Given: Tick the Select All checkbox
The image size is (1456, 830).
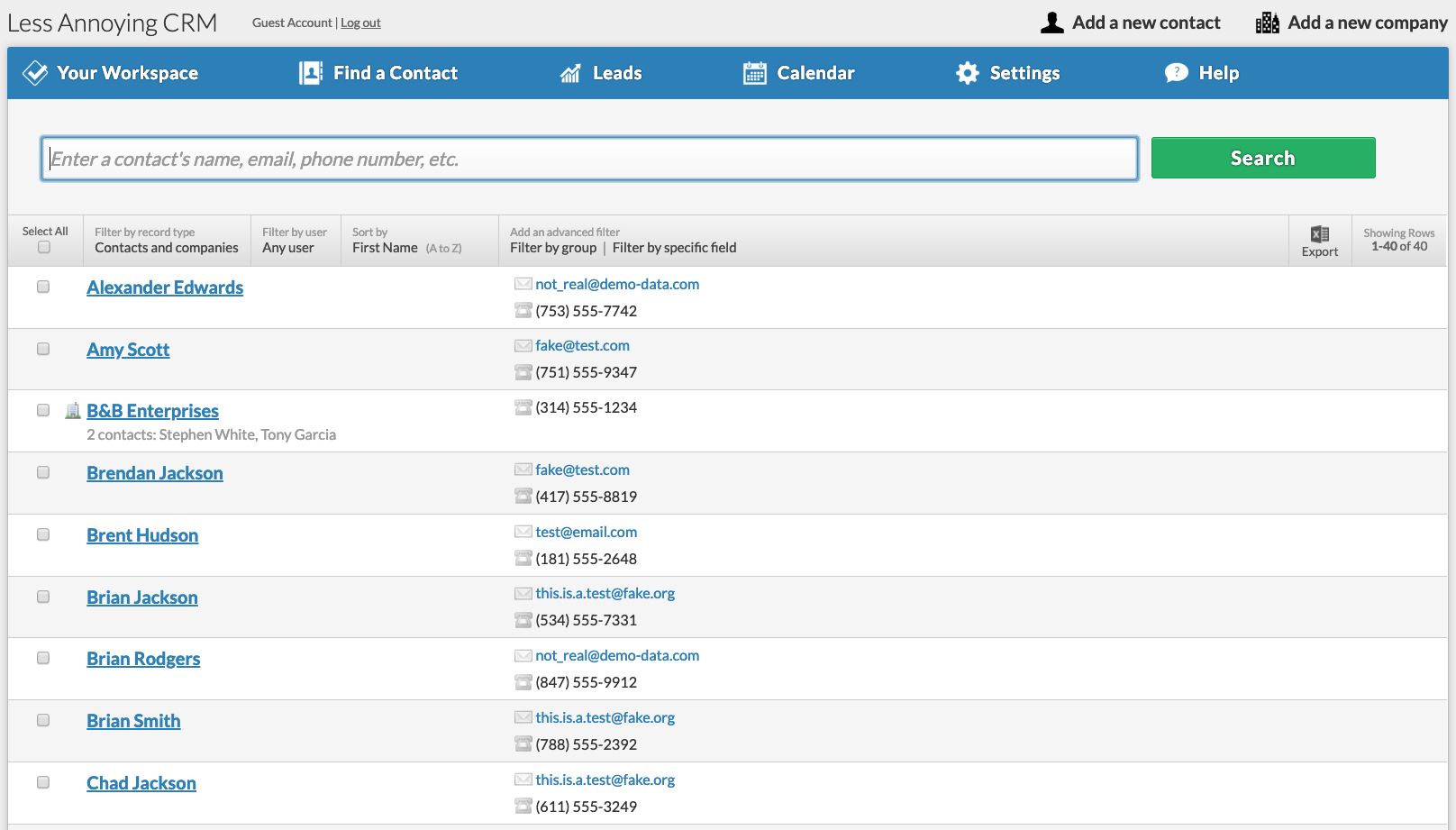Looking at the screenshot, I should (x=44, y=247).
